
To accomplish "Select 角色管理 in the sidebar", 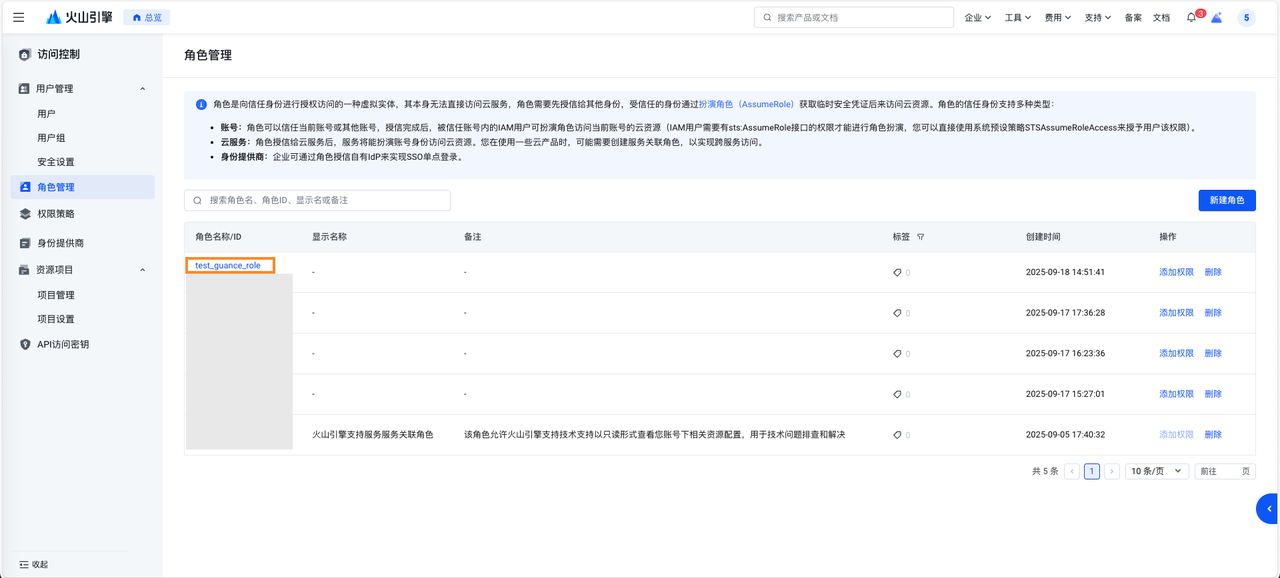I will 83,187.
